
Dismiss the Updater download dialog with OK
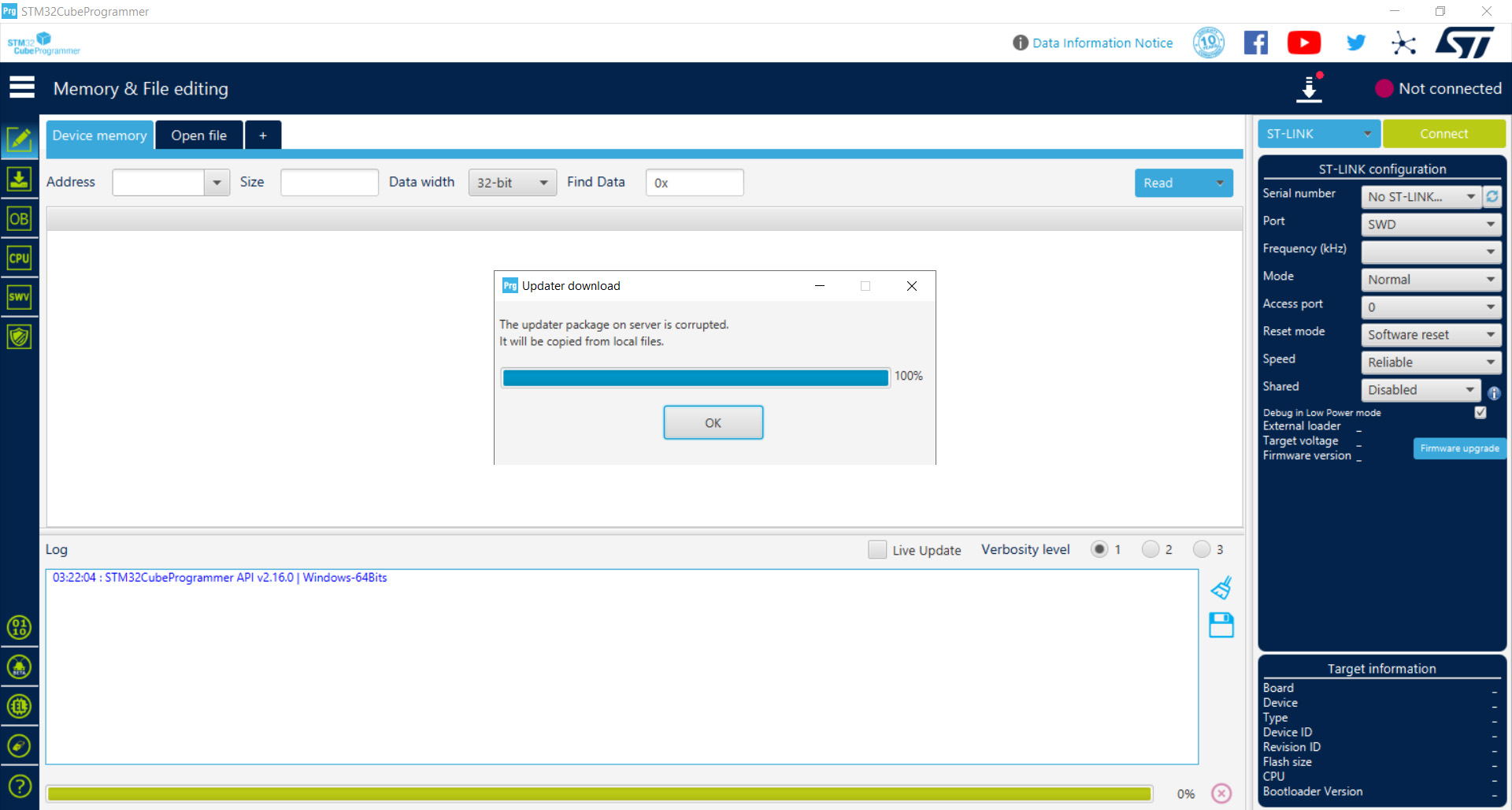tap(713, 422)
